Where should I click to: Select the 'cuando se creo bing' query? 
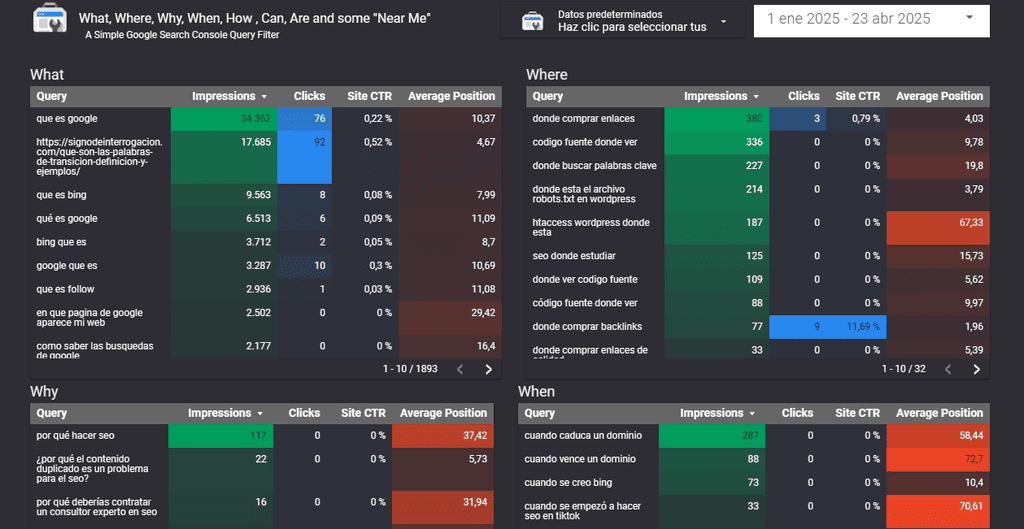point(568,483)
